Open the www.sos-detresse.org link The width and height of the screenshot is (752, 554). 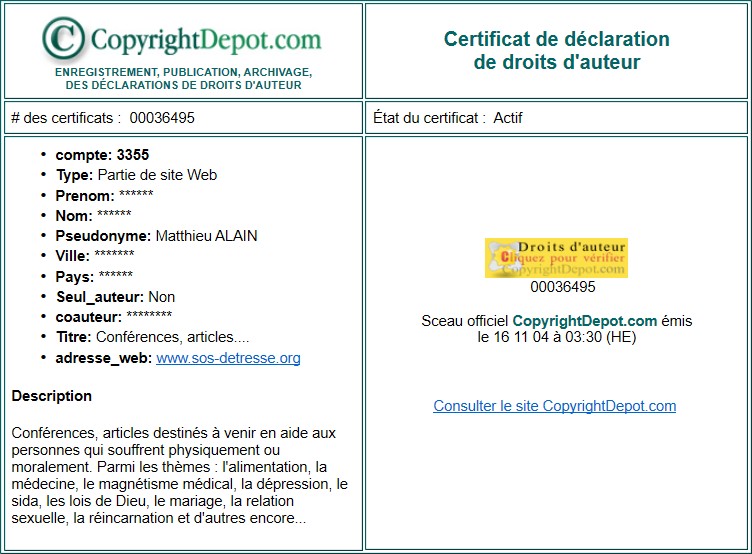[228, 358]
